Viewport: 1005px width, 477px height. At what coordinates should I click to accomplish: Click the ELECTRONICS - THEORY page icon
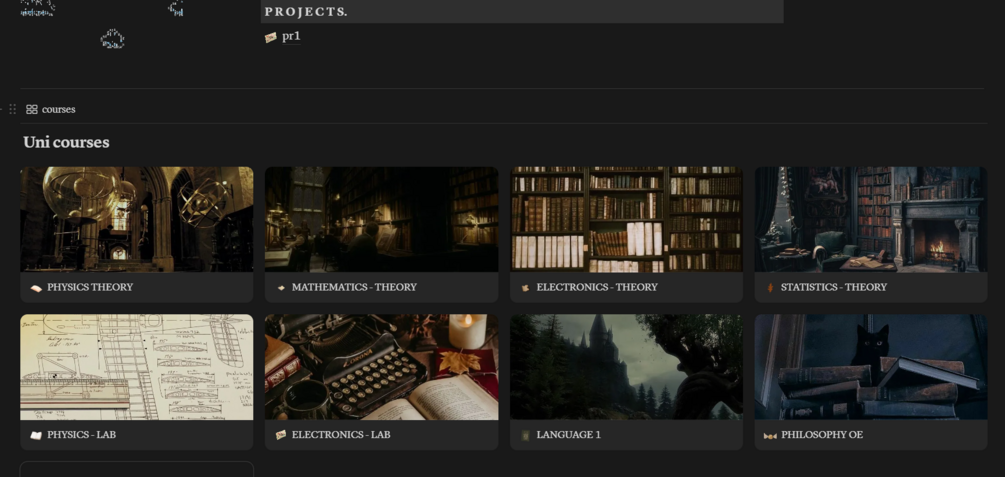point(526,288)
